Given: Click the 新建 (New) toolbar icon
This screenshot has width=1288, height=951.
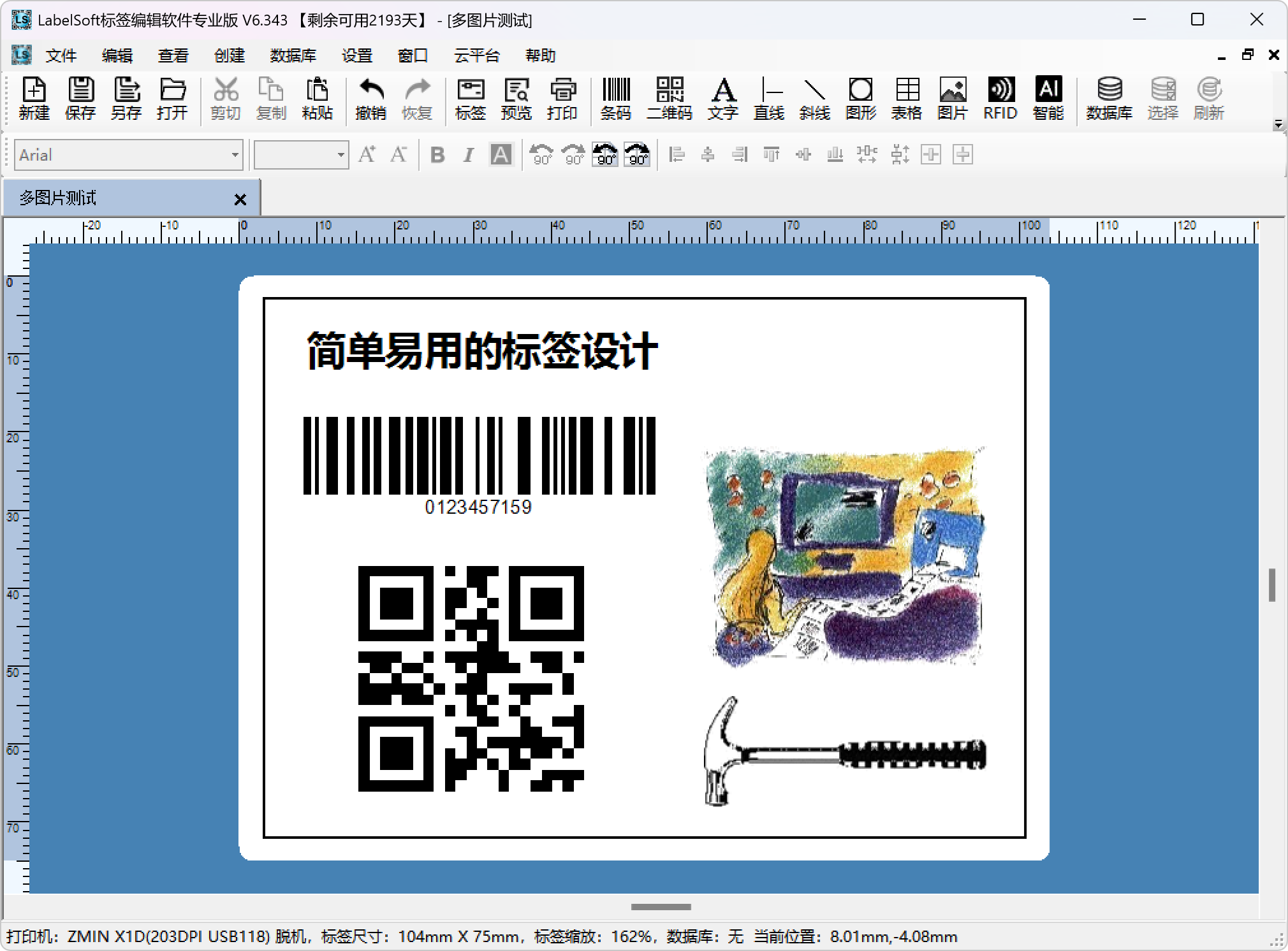Looking at the screenshot, I should 34,98.
